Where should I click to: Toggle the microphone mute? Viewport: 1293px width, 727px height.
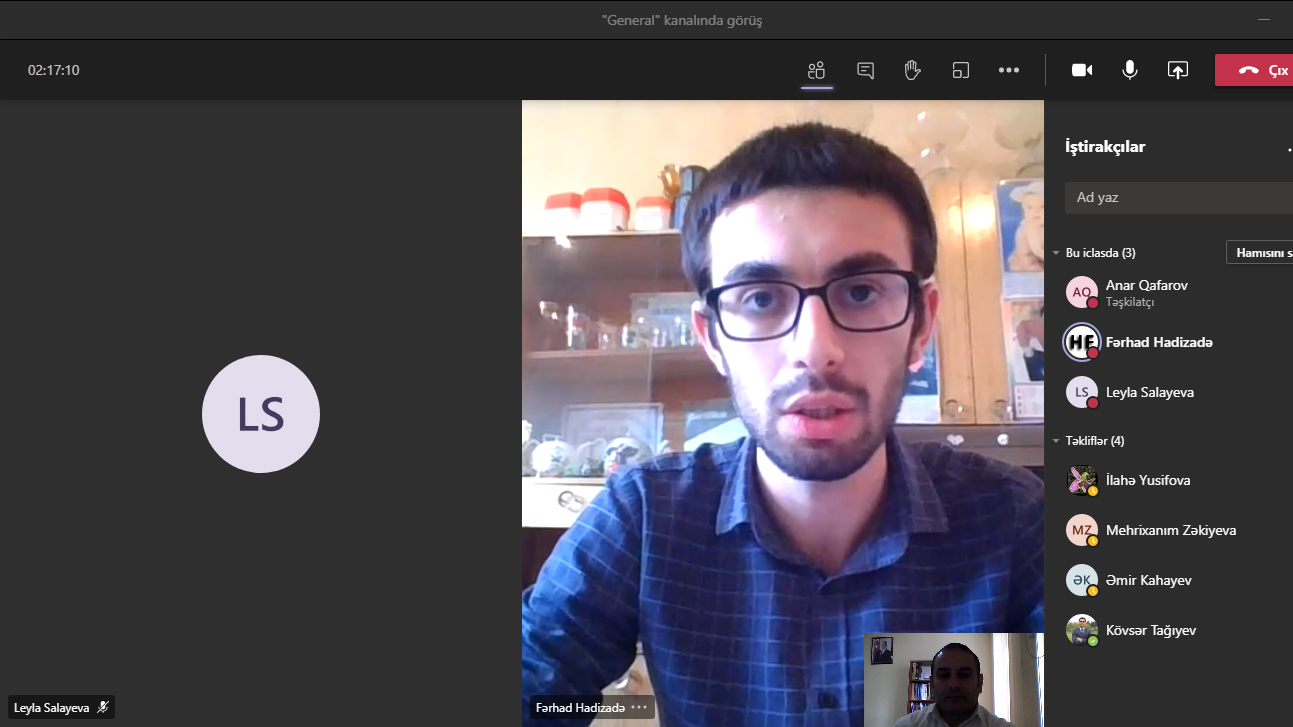tap(1130, 70)
